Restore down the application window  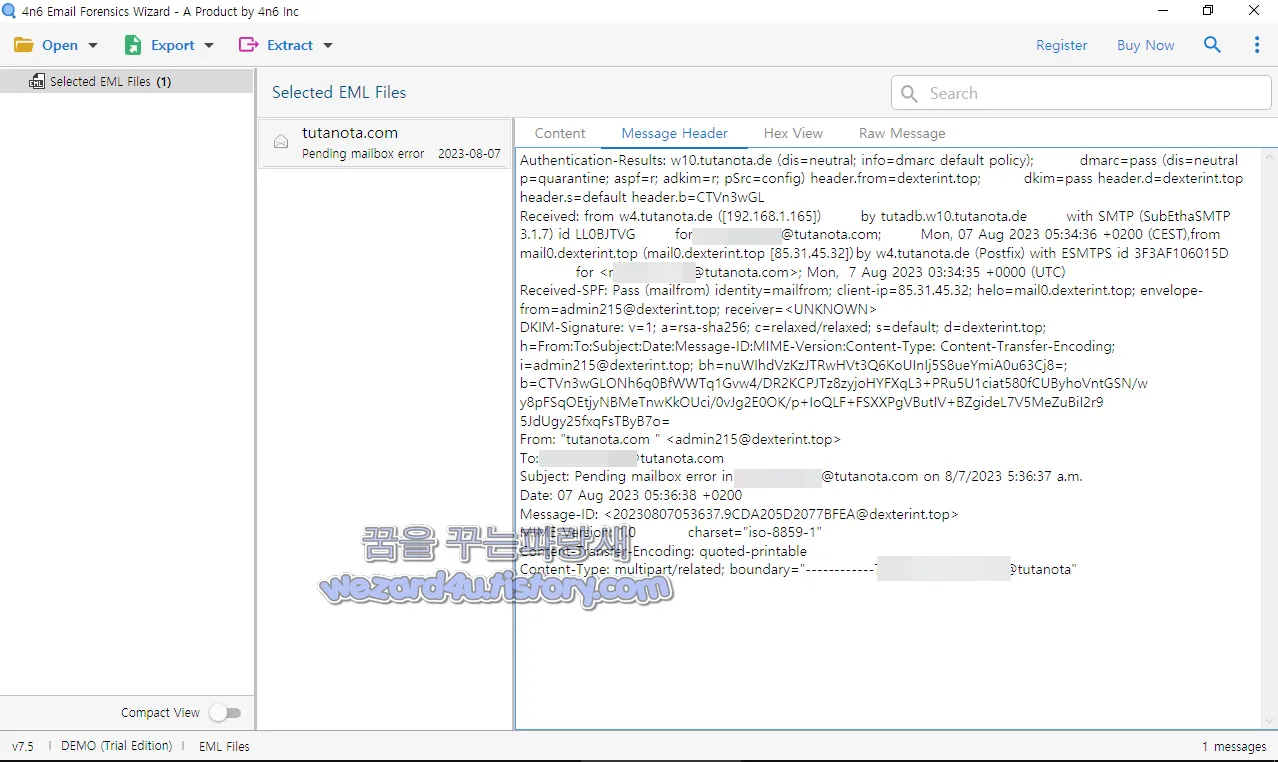pyautogui.click(x=1208, y=11)
